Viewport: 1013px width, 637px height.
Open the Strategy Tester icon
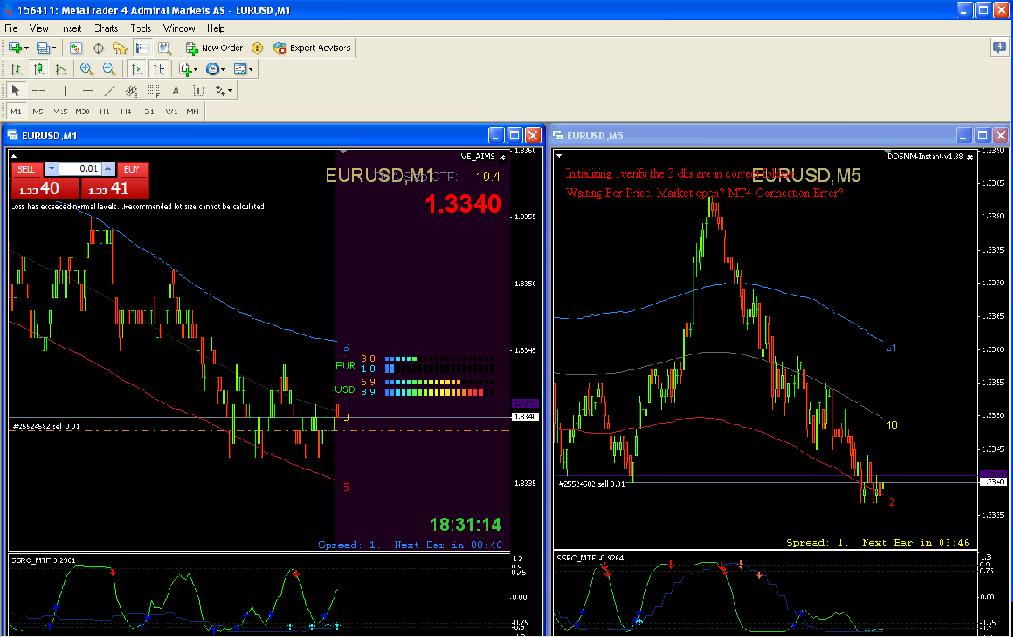click(164, 48)
